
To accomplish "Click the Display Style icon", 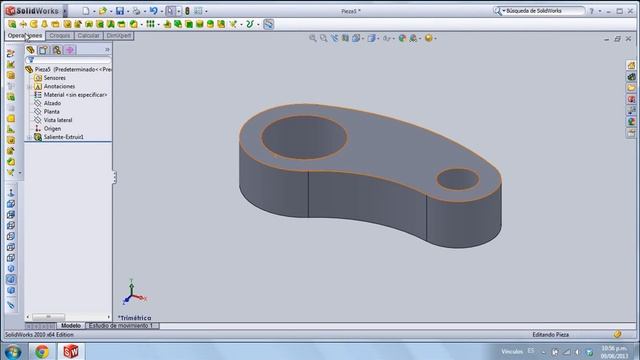I will (x=371, y=38).
